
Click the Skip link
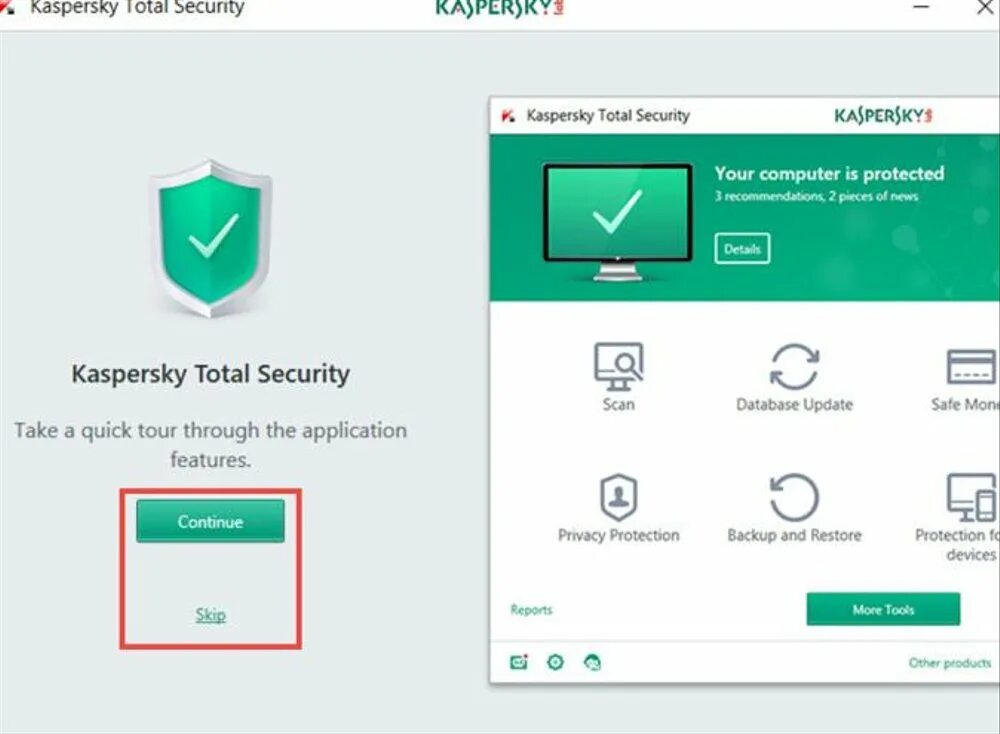coord(210,615)
